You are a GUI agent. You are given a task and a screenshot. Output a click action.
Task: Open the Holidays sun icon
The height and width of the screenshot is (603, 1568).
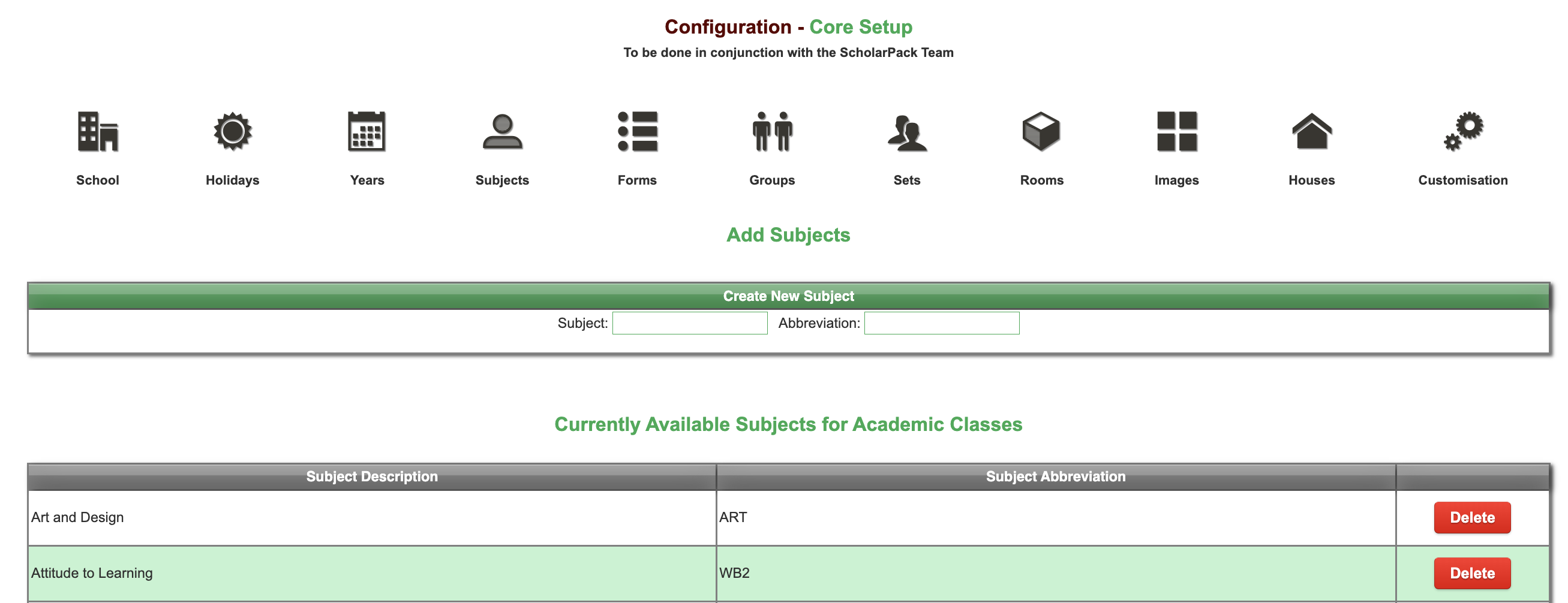[233, 131]
